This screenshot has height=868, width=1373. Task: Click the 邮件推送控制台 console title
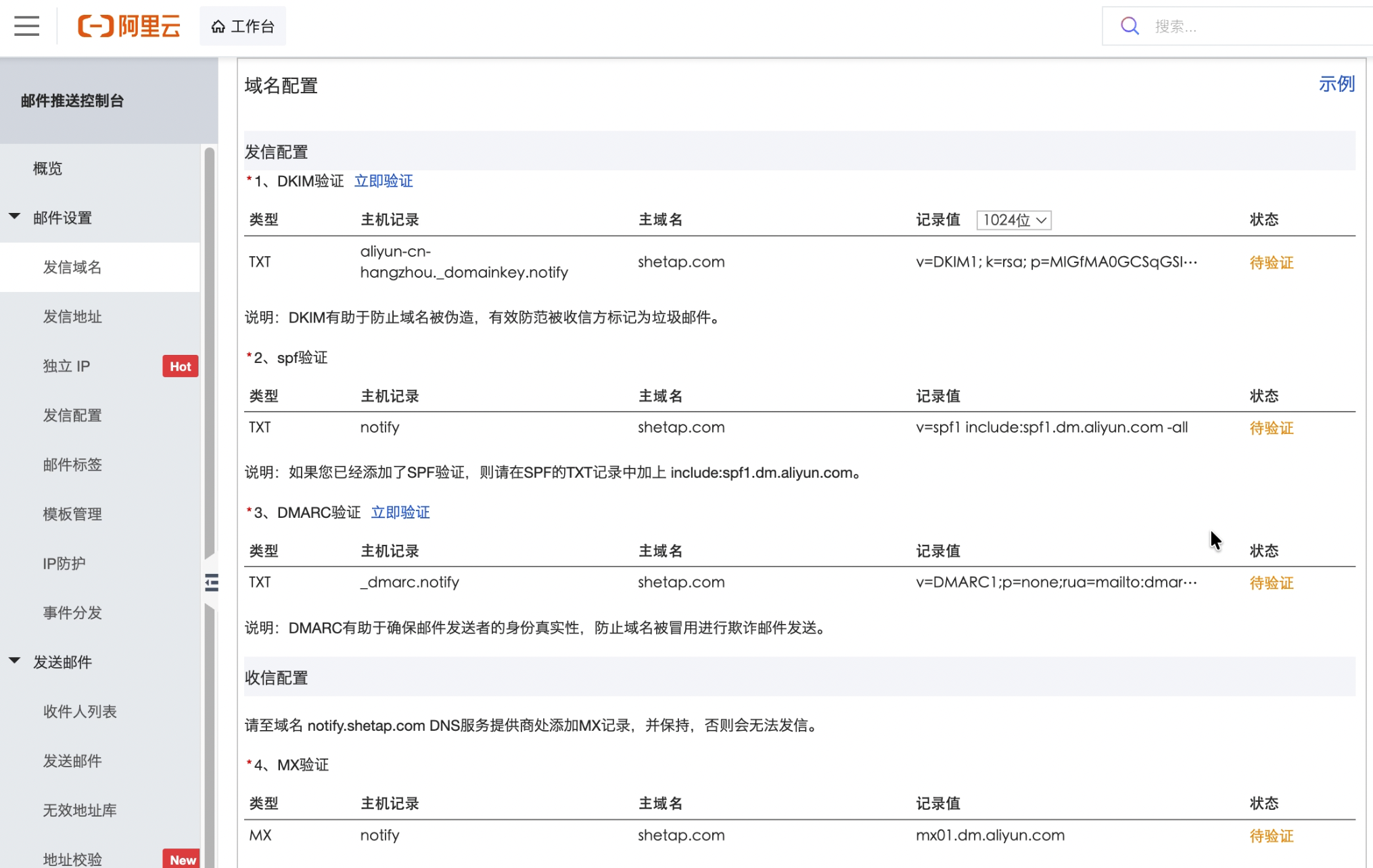(72, 101)
